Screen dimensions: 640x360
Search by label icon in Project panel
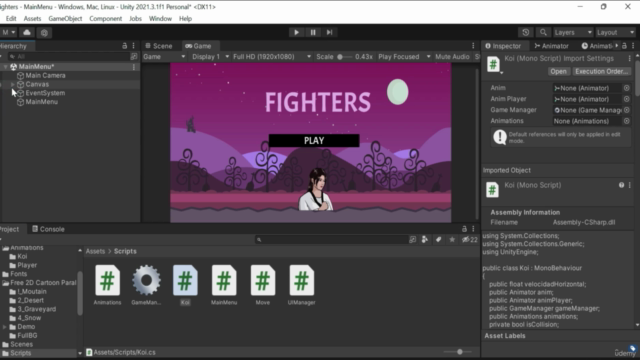(438, 240)
